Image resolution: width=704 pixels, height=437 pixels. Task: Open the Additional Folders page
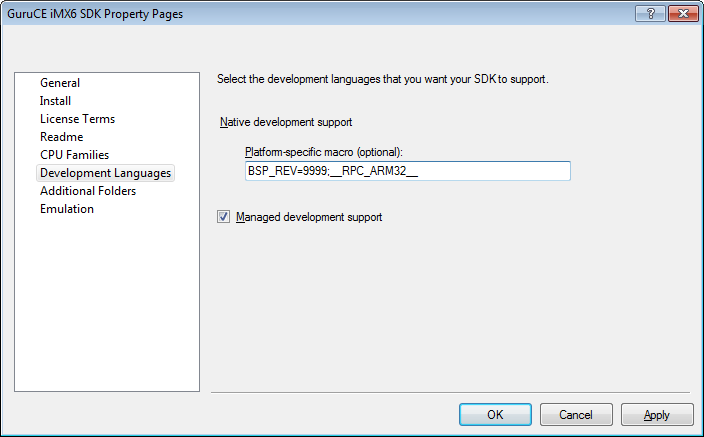coord(88,191)
